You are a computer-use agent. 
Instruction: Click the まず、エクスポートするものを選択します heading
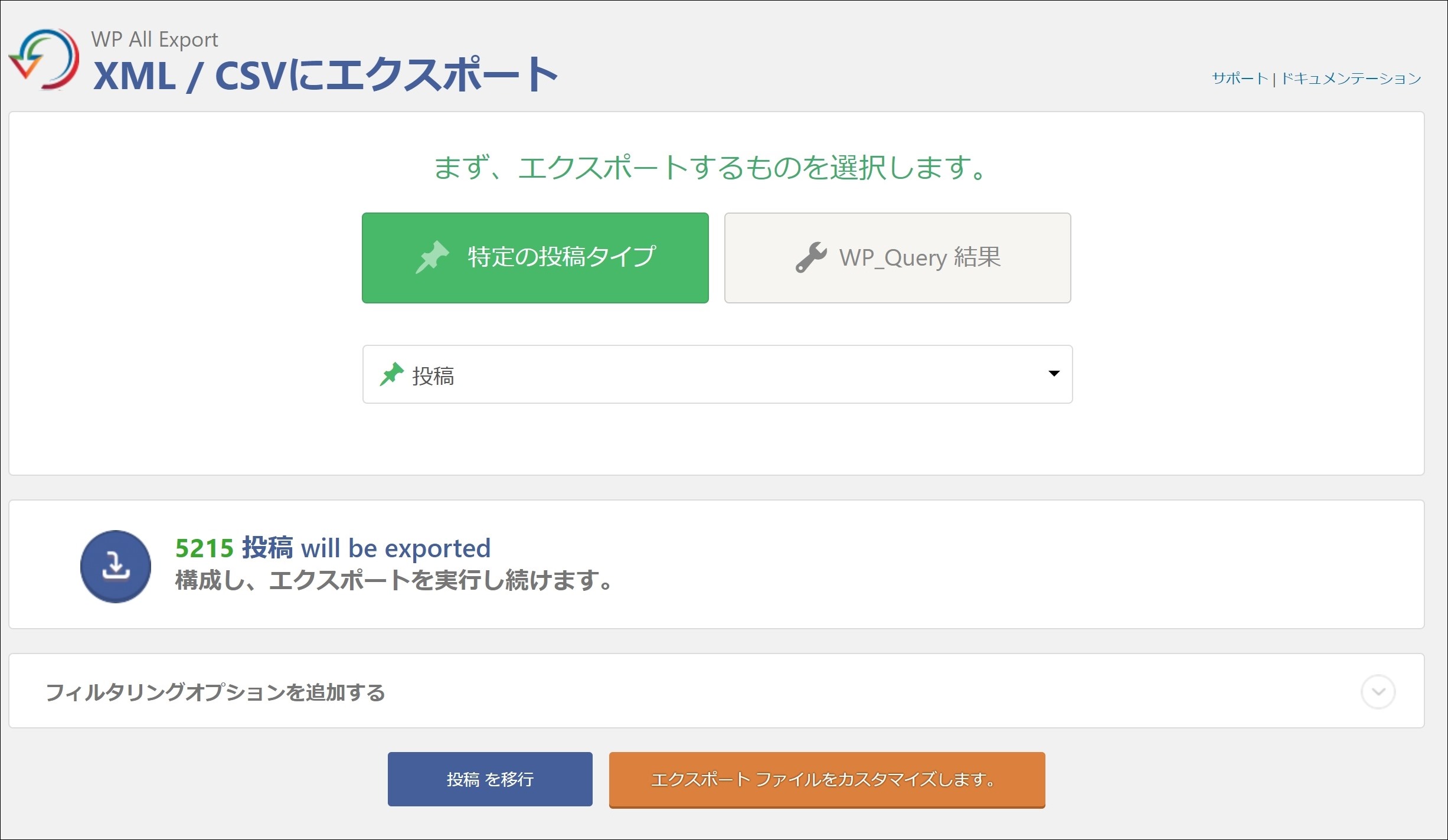(x=711, y=167)
